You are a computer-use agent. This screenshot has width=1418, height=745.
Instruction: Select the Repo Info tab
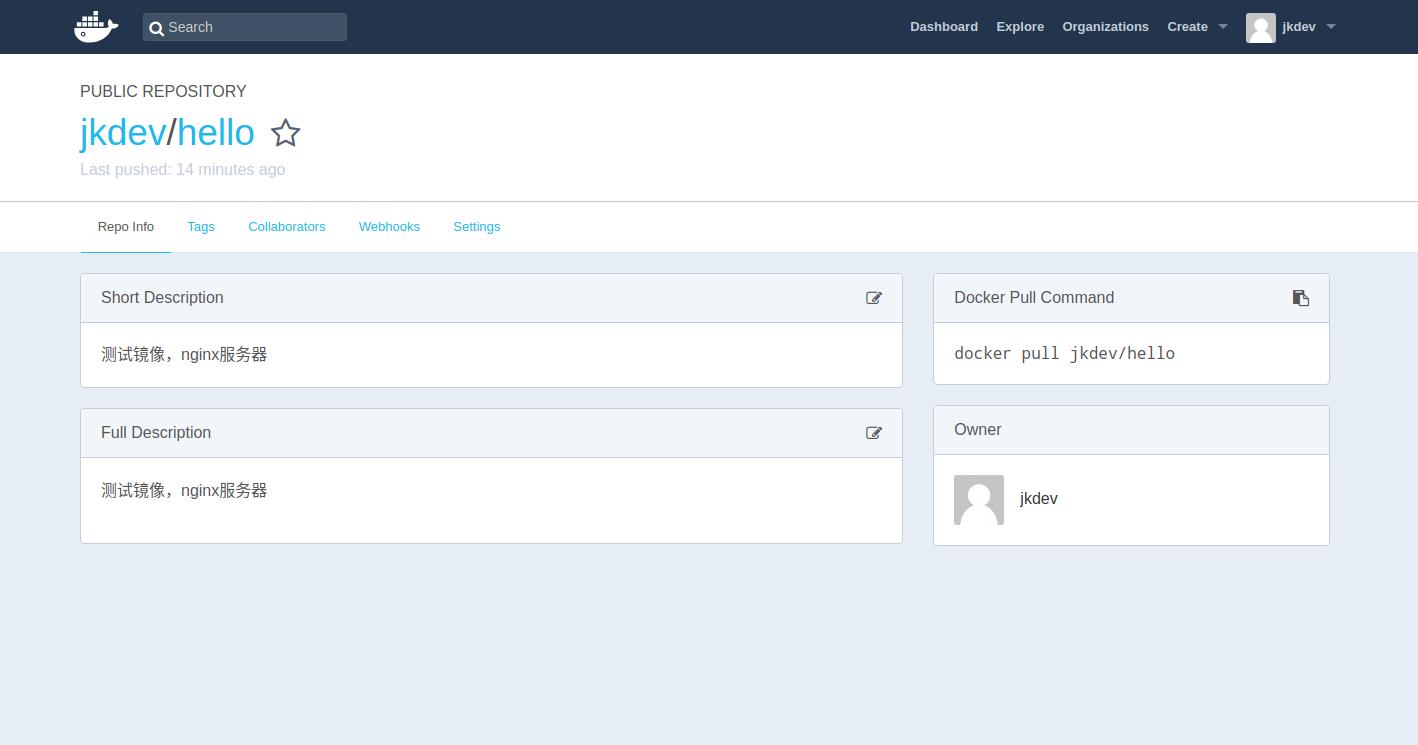126,227
